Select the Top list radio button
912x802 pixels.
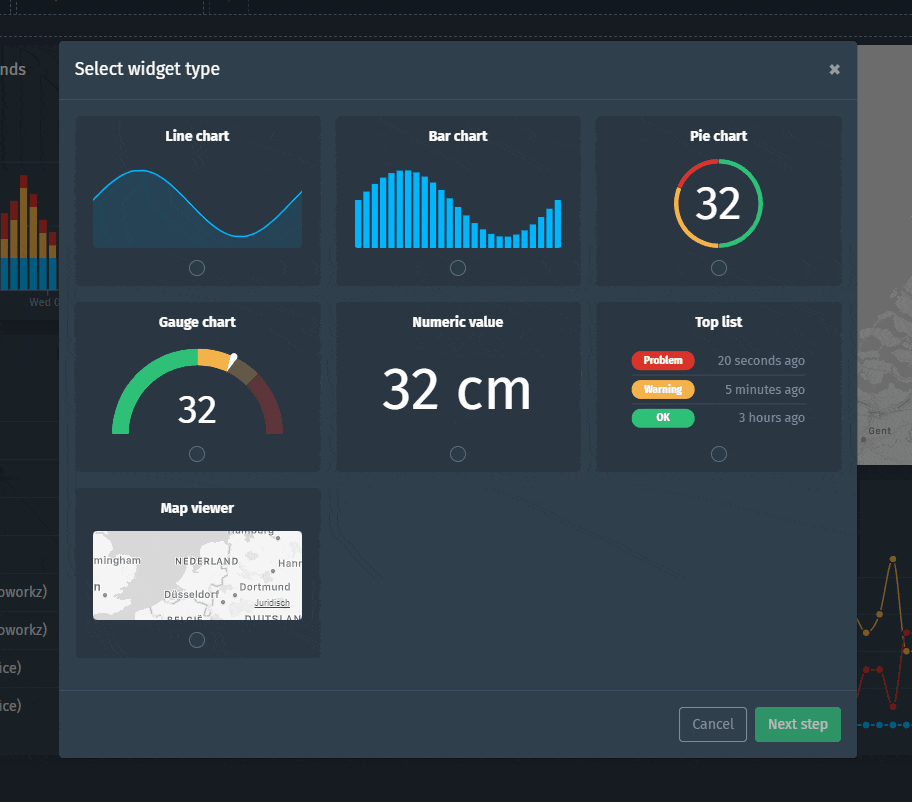(x=718, y=453)
